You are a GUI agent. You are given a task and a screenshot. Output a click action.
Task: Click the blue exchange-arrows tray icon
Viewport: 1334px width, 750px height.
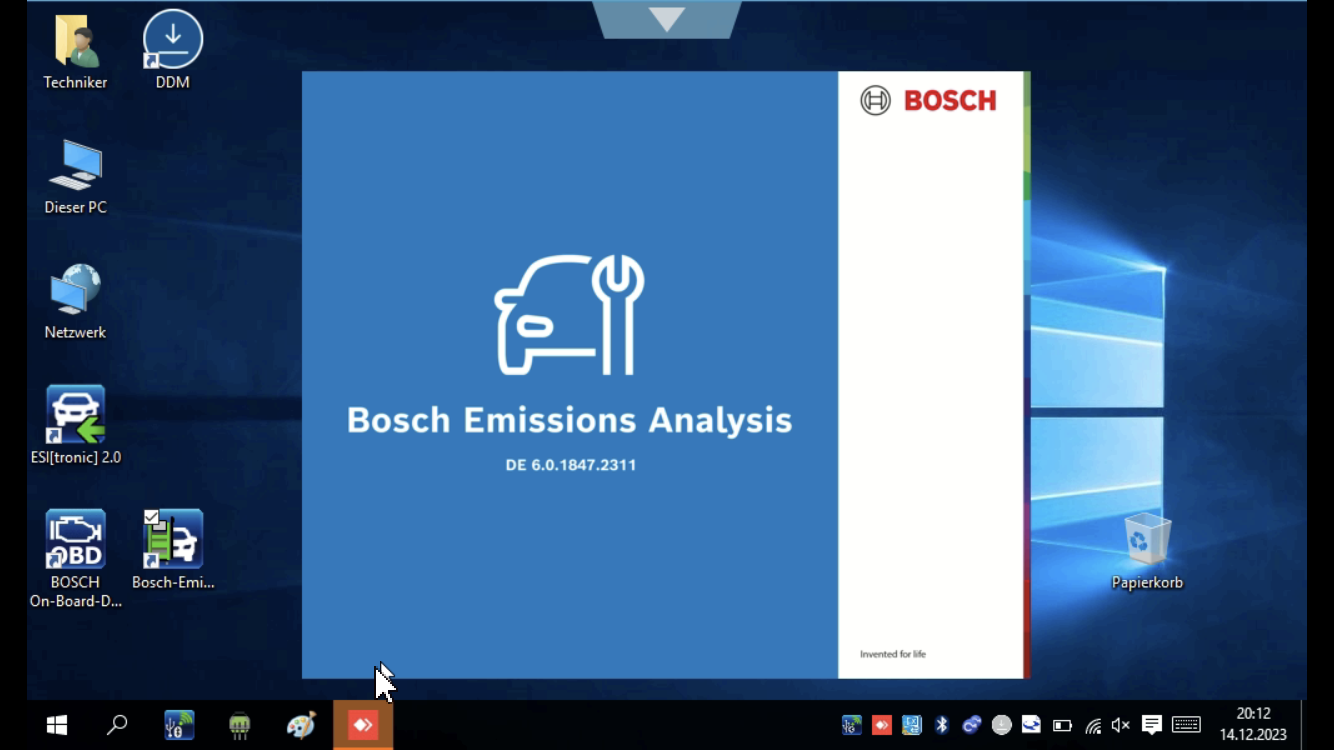912,725
